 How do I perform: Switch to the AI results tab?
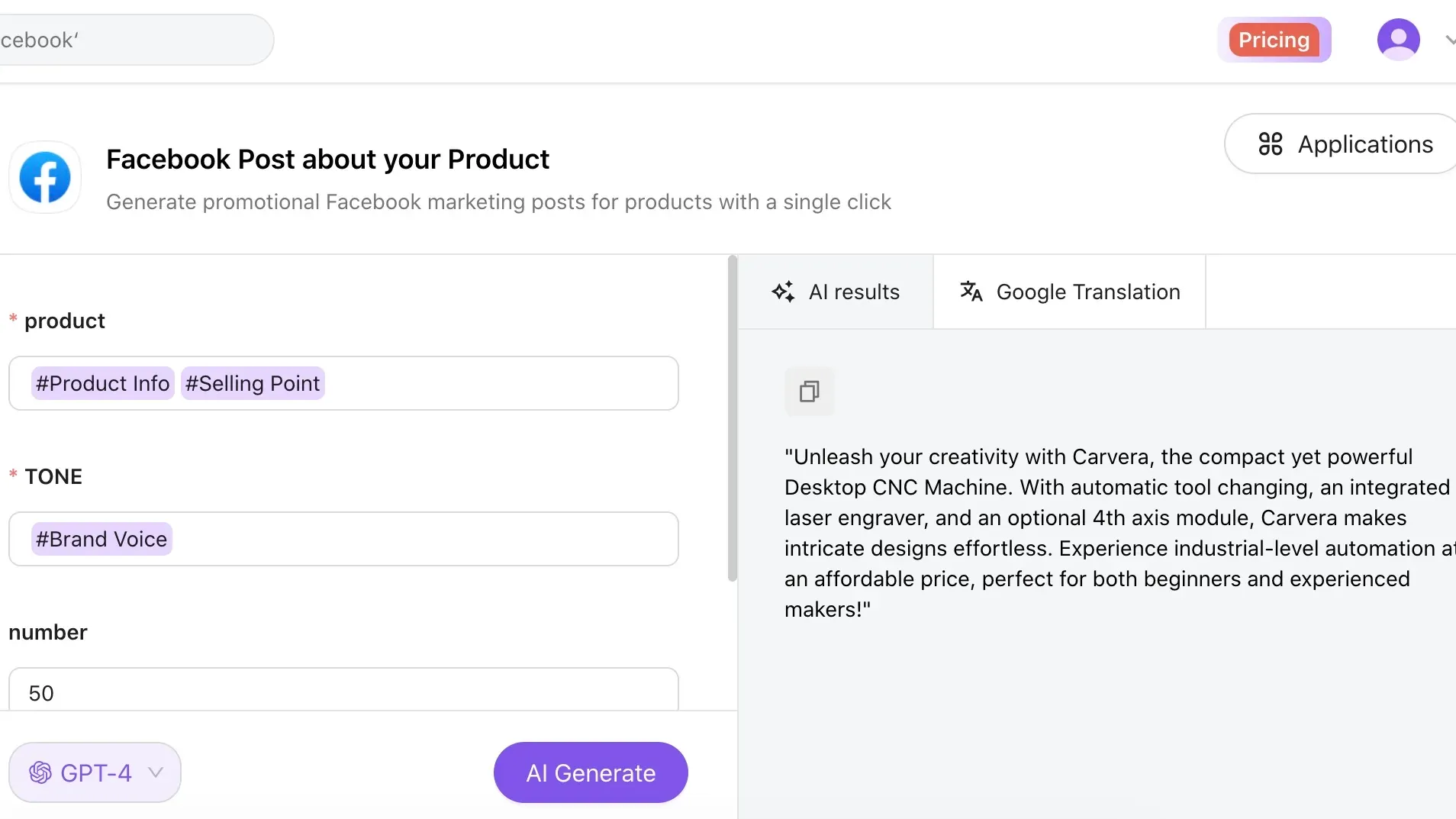pyautogui.click(x=836, y=292)
